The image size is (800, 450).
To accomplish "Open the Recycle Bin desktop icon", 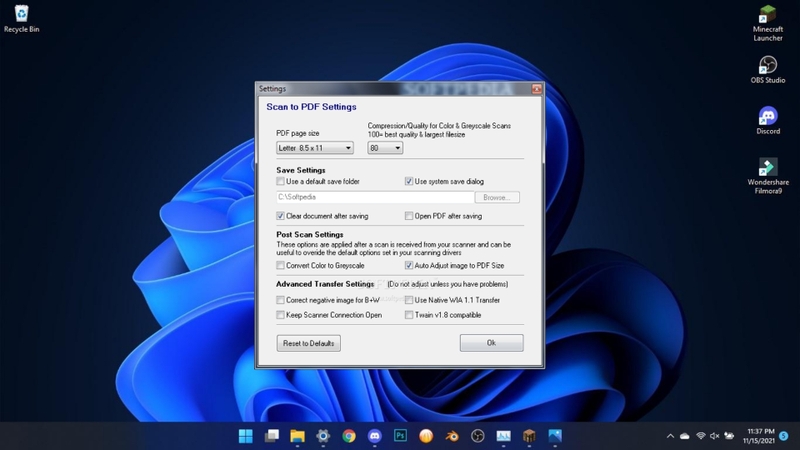I will tap(21, 19).
